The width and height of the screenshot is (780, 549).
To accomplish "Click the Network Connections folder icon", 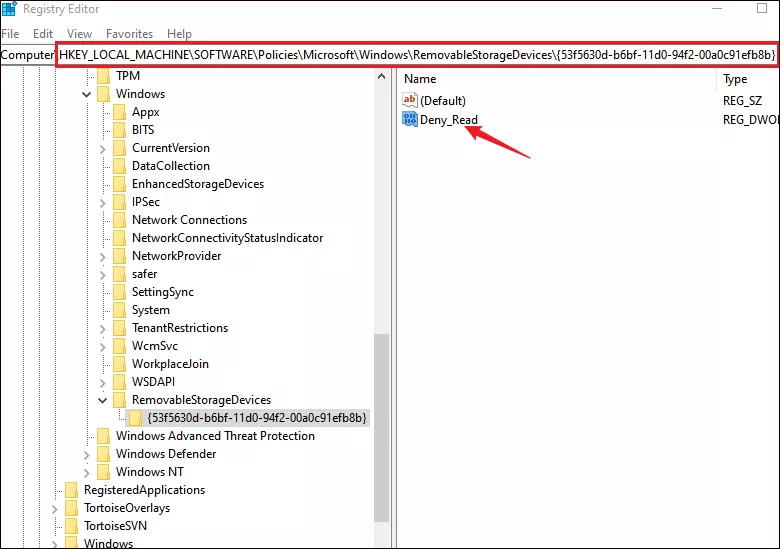I will coord(119,220).
